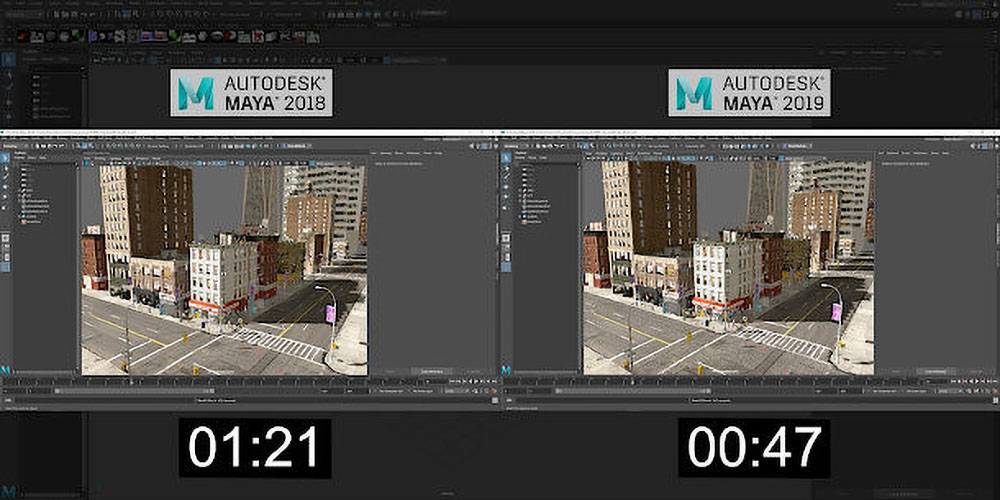This screenshot has height=500, width=1000.
Task: Select the arrow Select tool in right Maya window
Action: pos(507,158)
